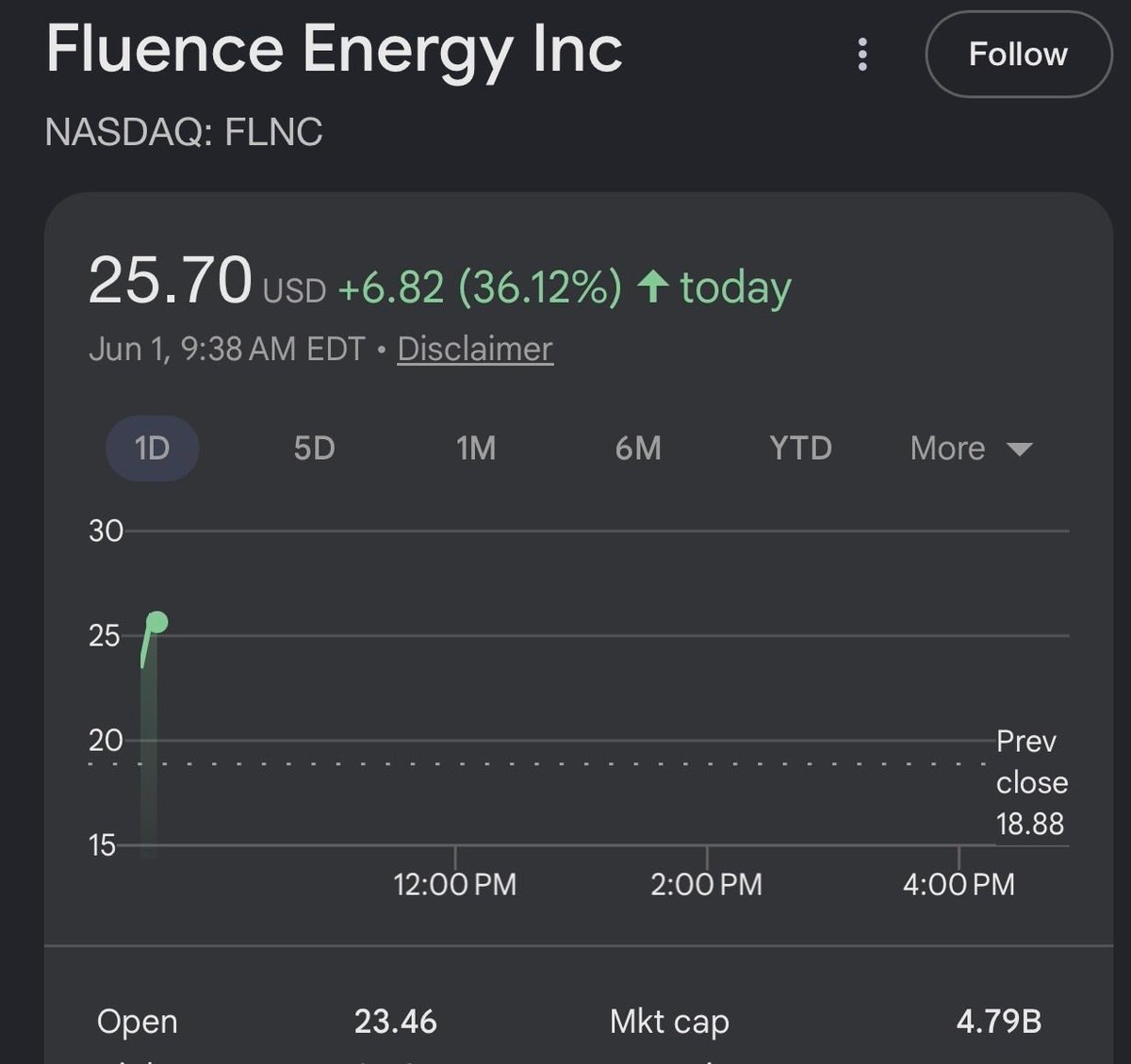Switch to the 1M chart range

(x=476, y=449)
